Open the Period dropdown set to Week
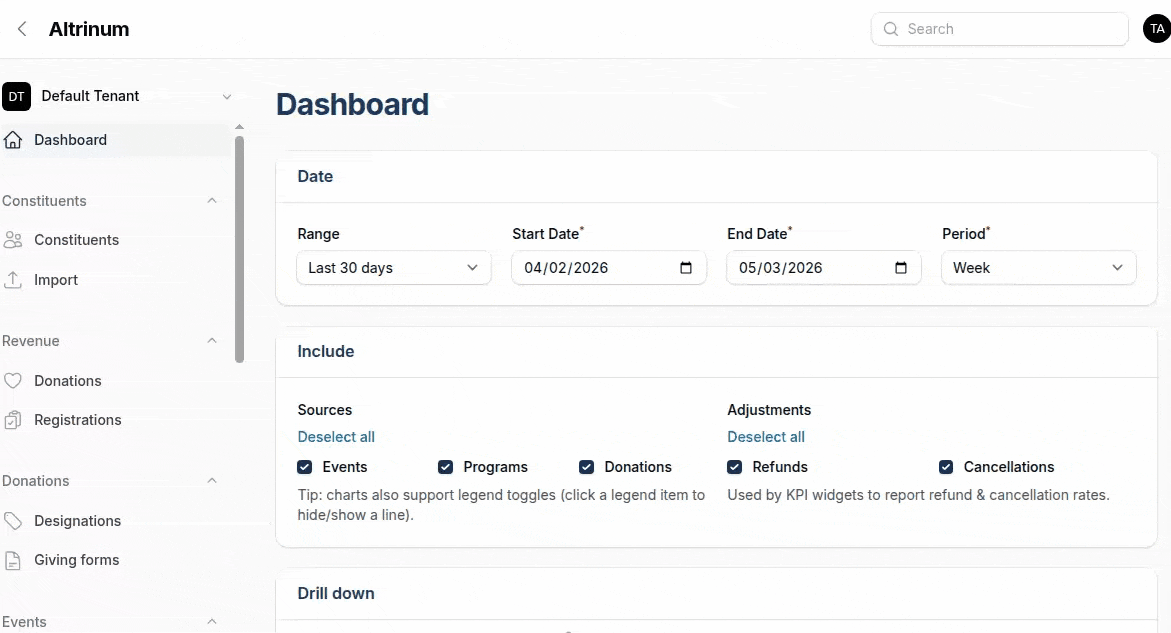1171x633 pixels. (x=1038, y=267)
